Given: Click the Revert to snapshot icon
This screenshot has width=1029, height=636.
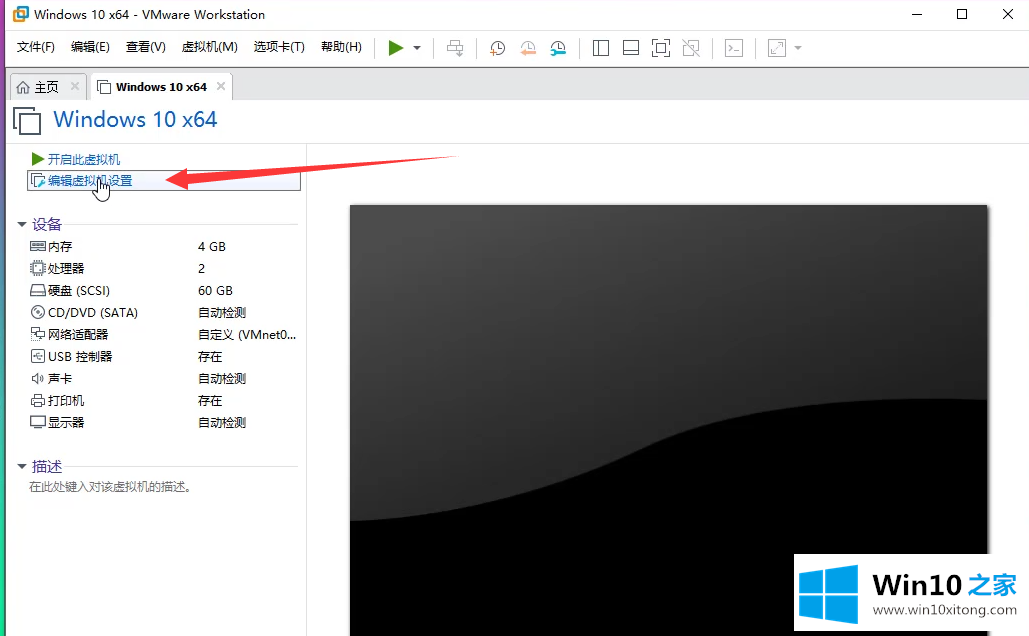Looking at the screenshot, I should [x=528, y=48].
